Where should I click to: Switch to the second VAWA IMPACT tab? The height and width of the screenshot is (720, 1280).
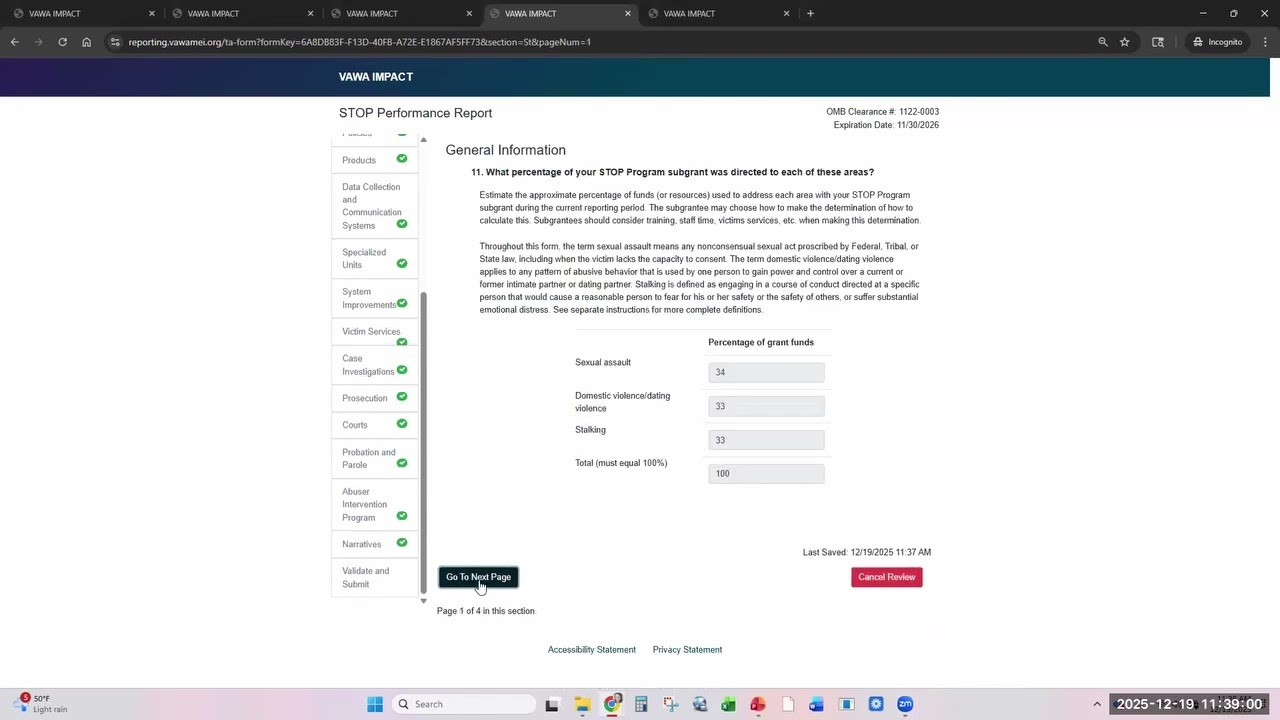(240, 13)
